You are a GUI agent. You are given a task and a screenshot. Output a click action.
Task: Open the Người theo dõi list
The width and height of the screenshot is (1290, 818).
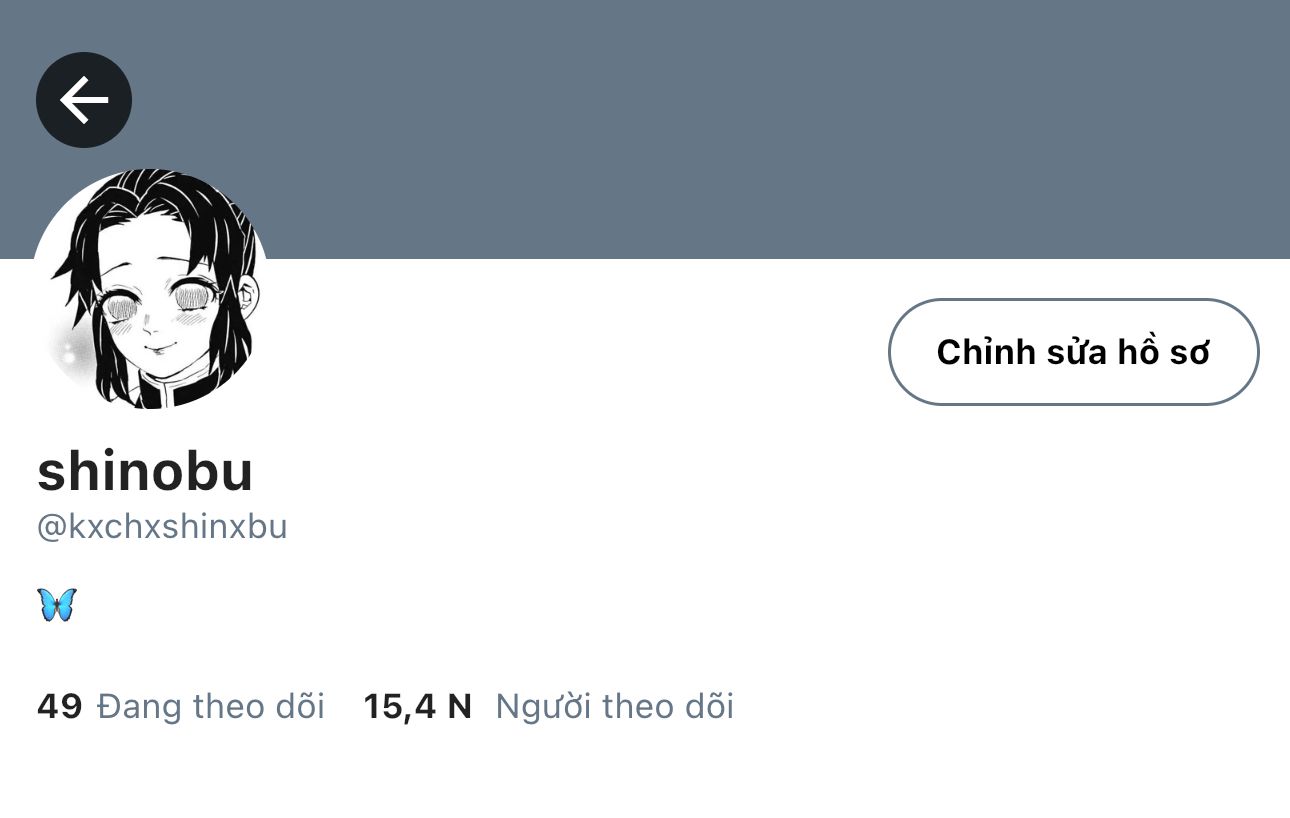coord(615,707)
